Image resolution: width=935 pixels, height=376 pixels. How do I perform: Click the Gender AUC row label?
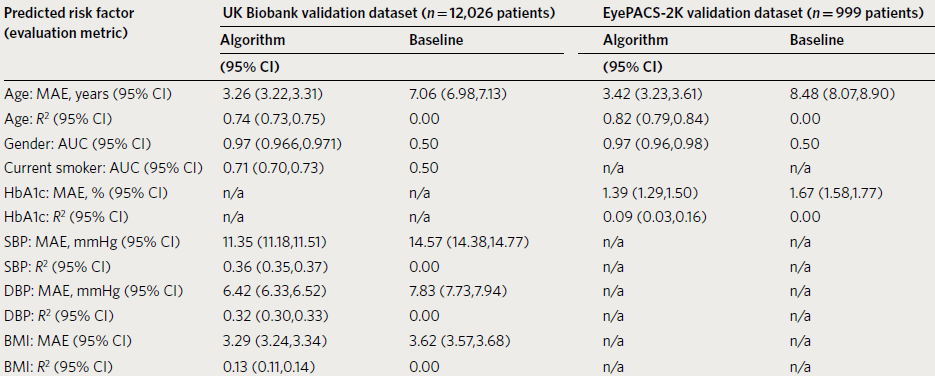click(77, 144)
